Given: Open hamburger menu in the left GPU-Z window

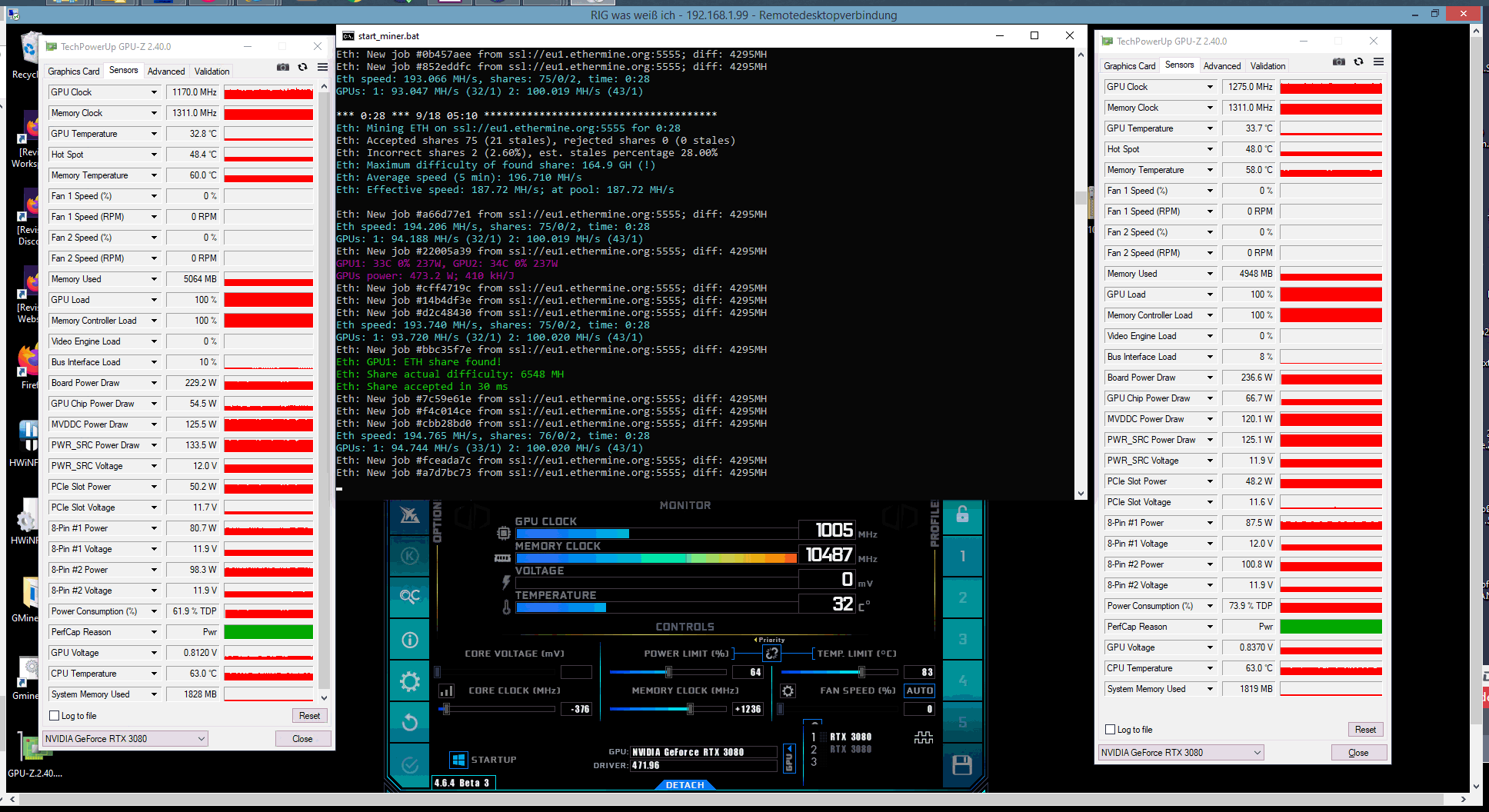Looking at the screenshot, I should [x=323, y=67].
